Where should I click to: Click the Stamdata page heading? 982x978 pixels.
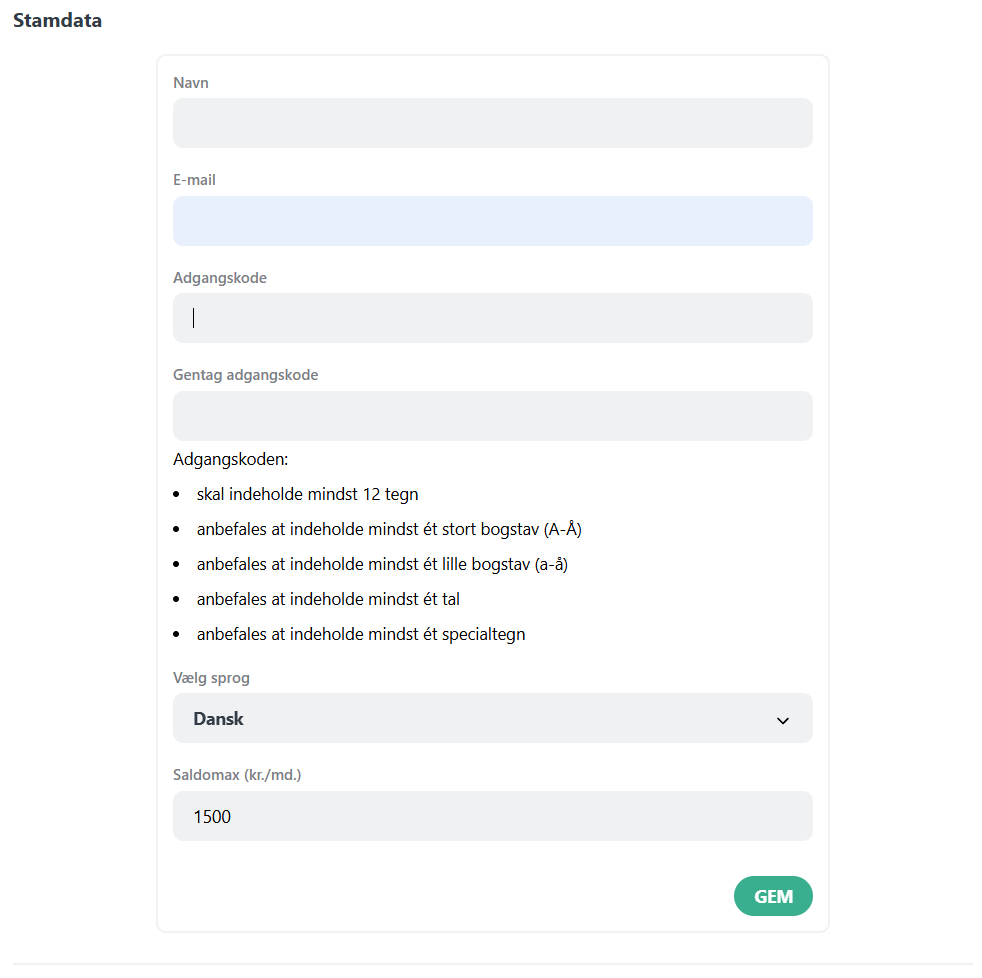[56, 20]
